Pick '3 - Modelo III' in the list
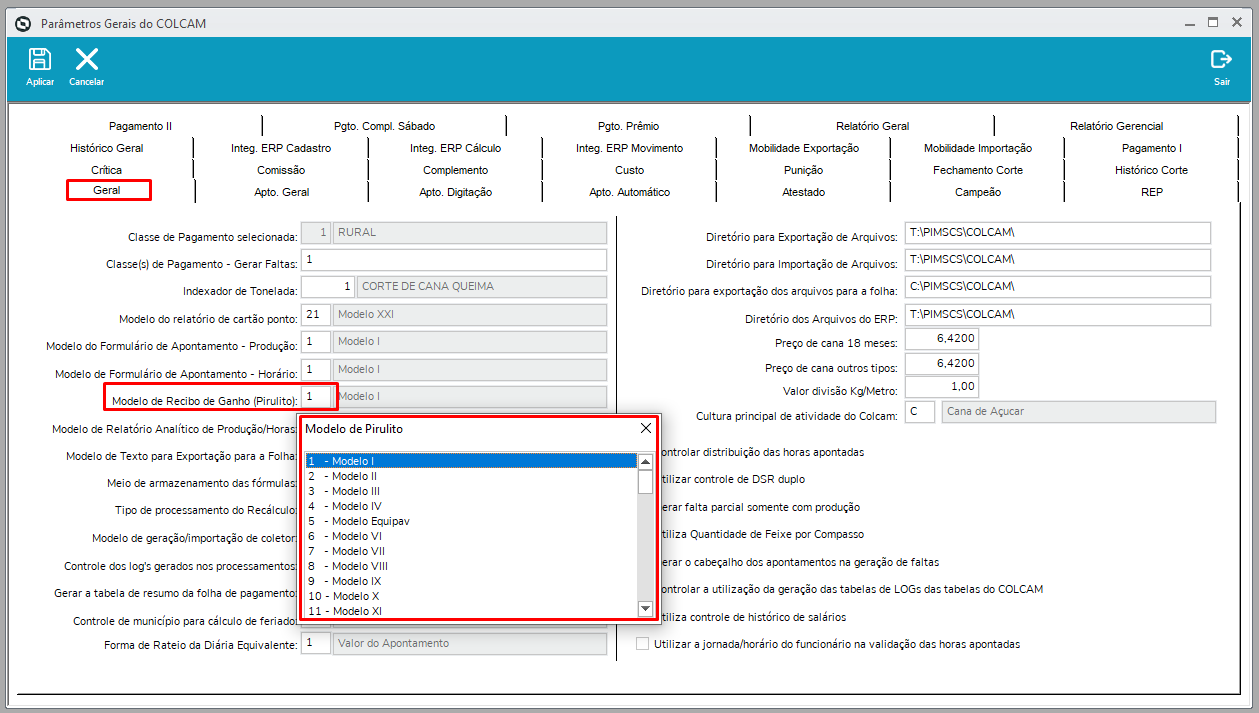This screenshot has width=1259, height=713. tap(471, 491)
